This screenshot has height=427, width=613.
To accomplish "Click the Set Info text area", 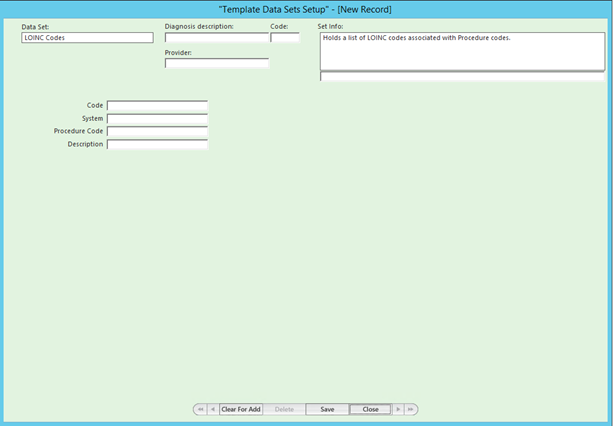I will (462, 51).
